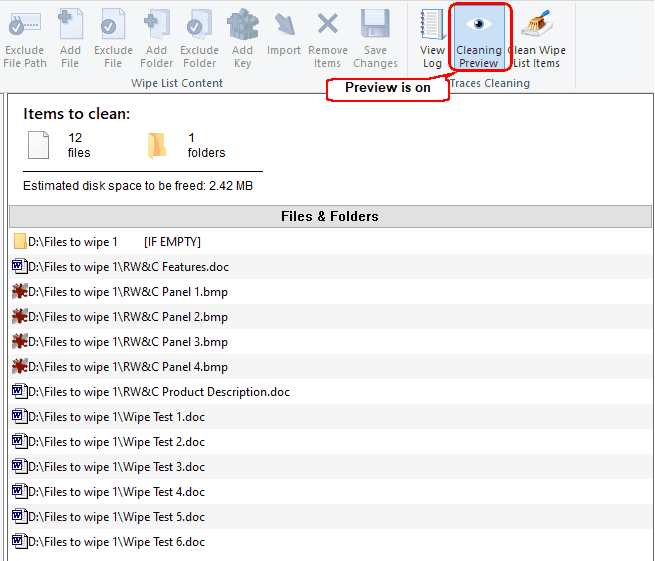Screen dimensions: 655x561
Task: Click the Word icon of Product Description.doc
Action: 19,391
